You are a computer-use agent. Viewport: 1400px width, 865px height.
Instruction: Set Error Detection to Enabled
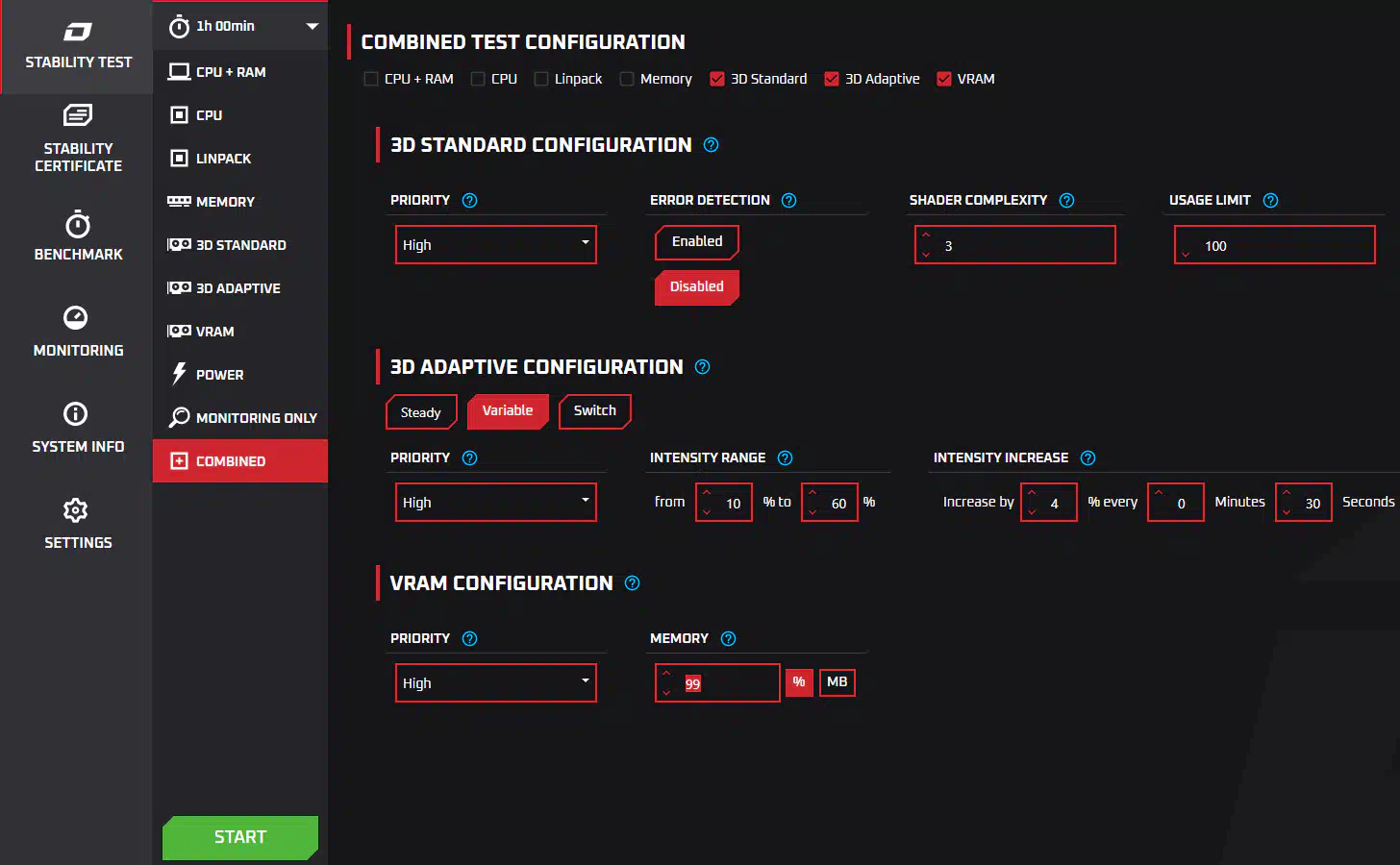point(697,242)
